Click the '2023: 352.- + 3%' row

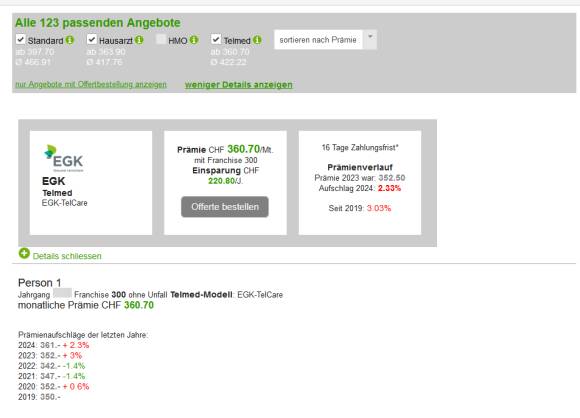pos(50,355)
